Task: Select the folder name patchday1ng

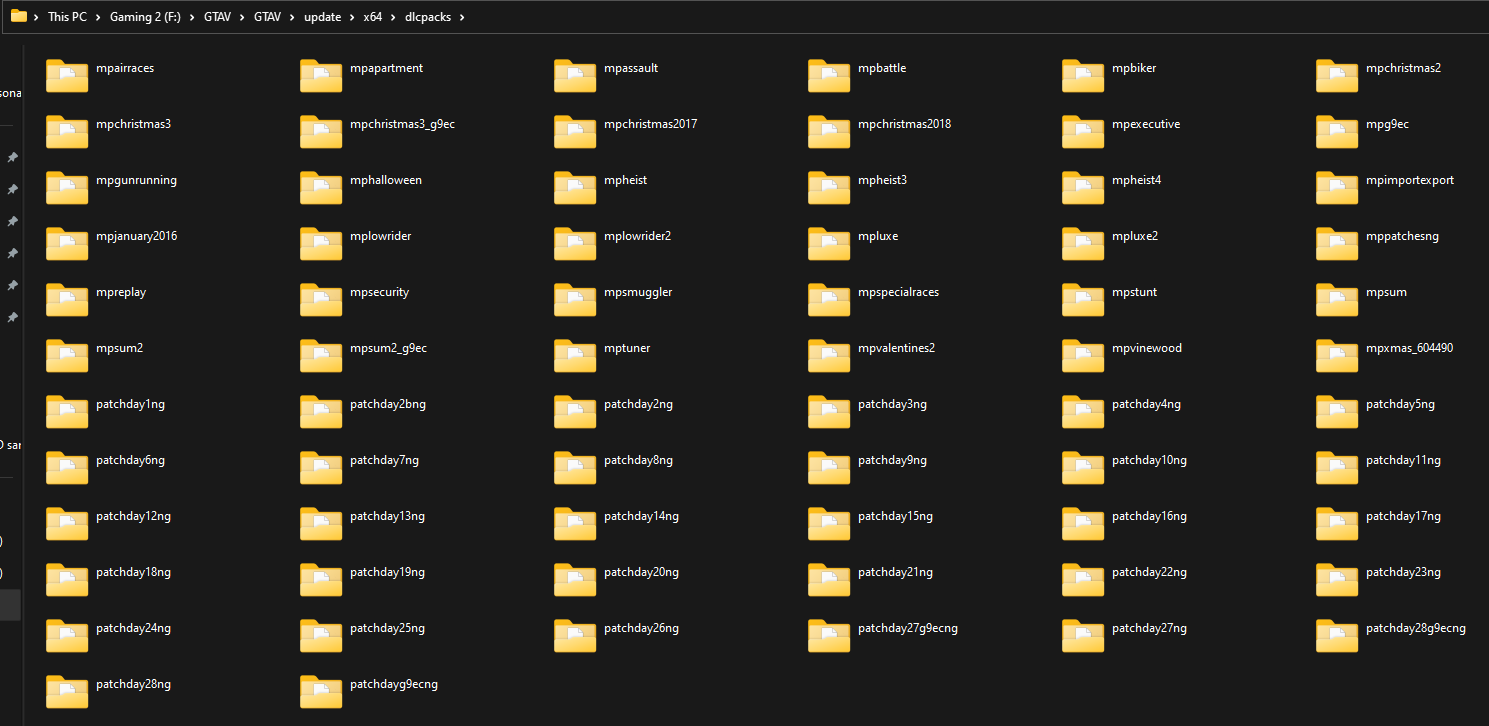Action: pos(131,404)
